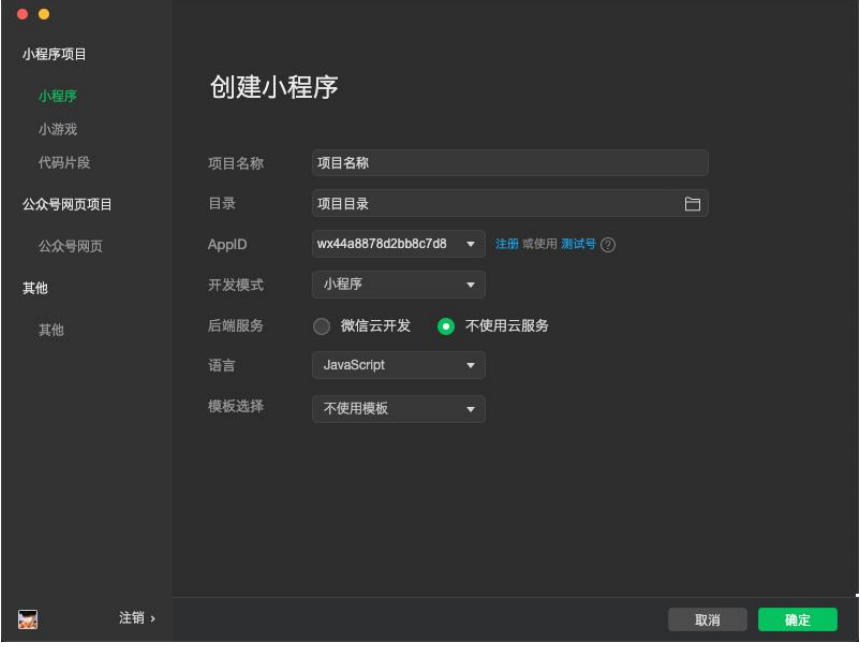
Task: Open 公众号网页 project option
Action: [x=70, y=246]
